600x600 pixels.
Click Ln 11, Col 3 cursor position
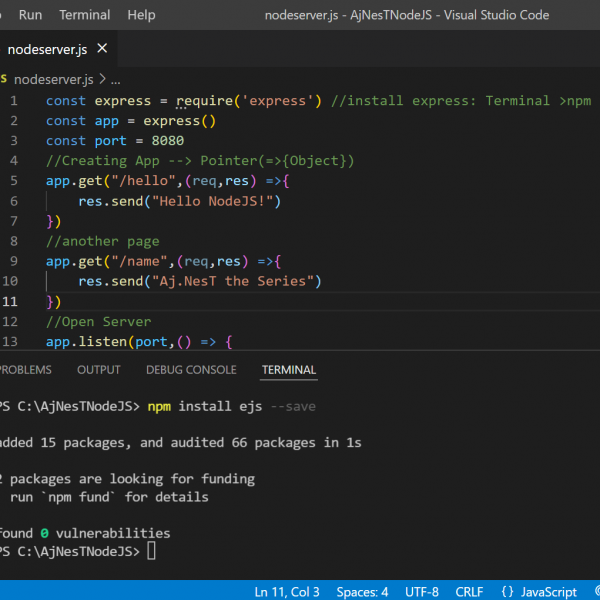tap(287, 591)
